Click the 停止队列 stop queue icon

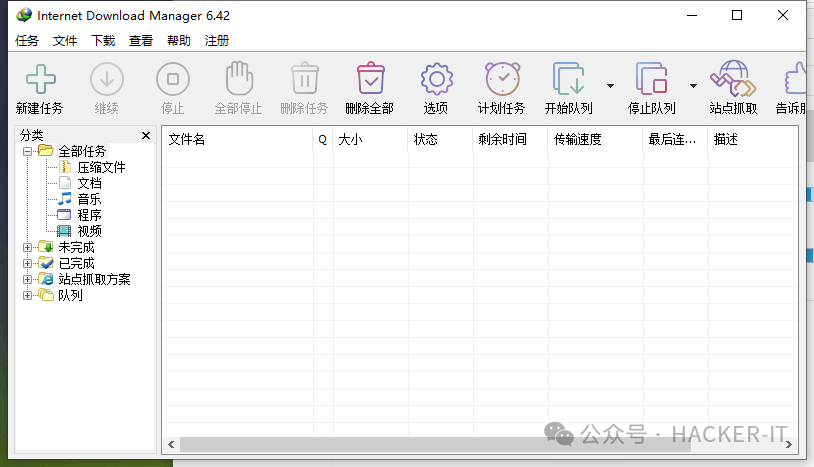click(x=652, y=78)
